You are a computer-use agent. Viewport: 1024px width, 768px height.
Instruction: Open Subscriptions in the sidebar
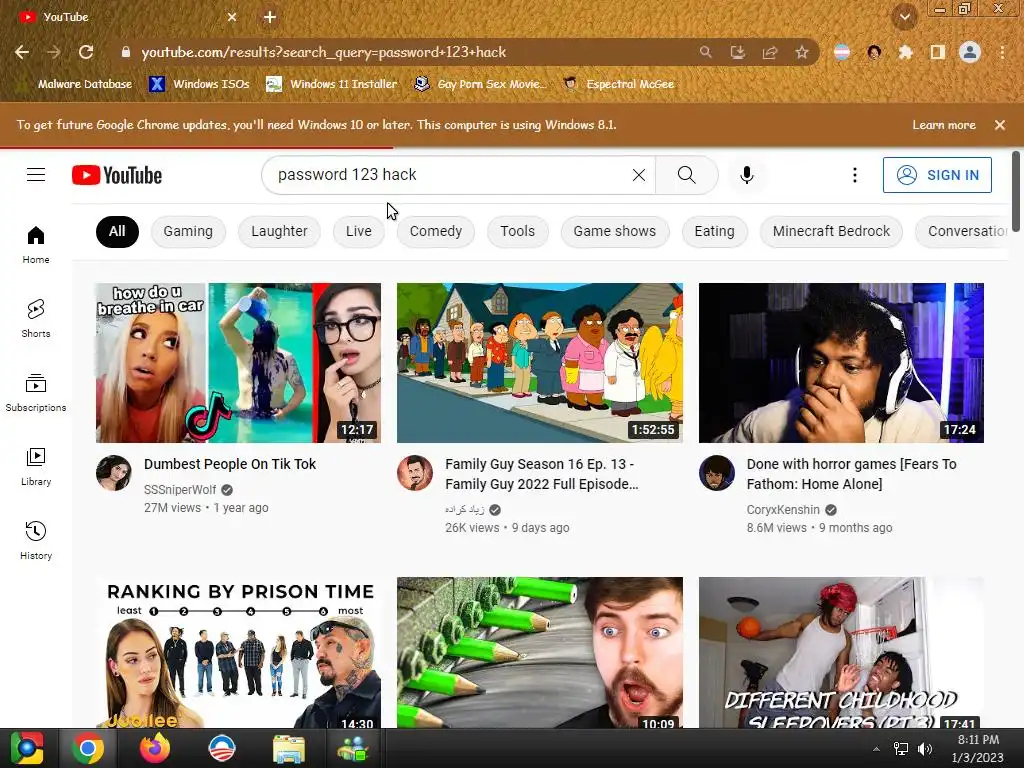36,392
